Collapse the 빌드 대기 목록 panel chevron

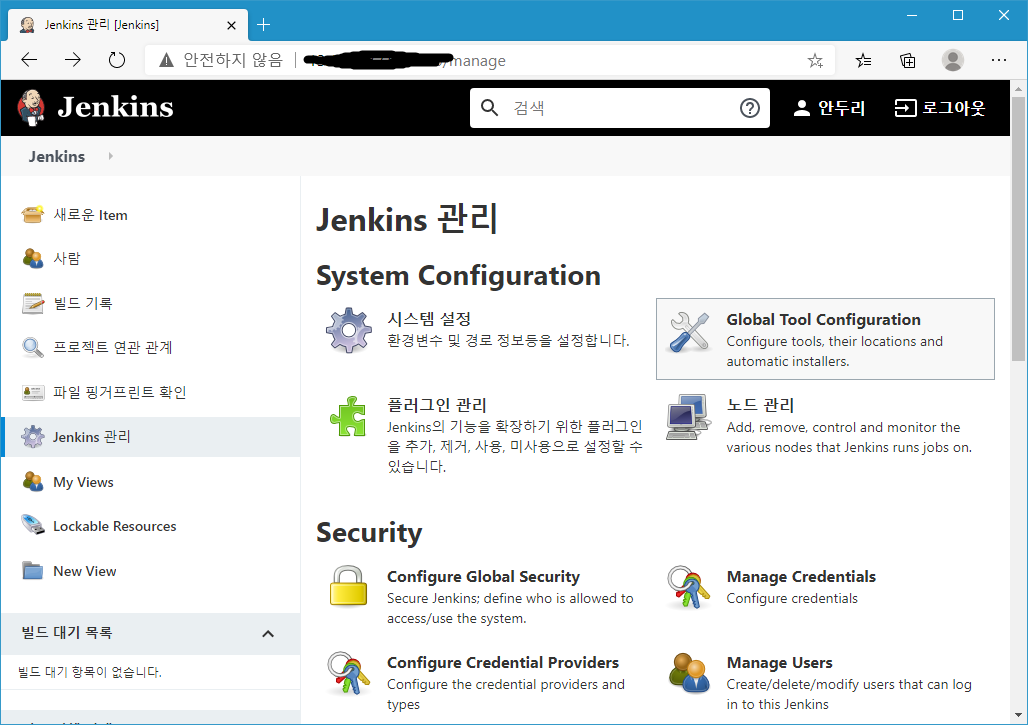pyautogui.click(x=268, y=633)
